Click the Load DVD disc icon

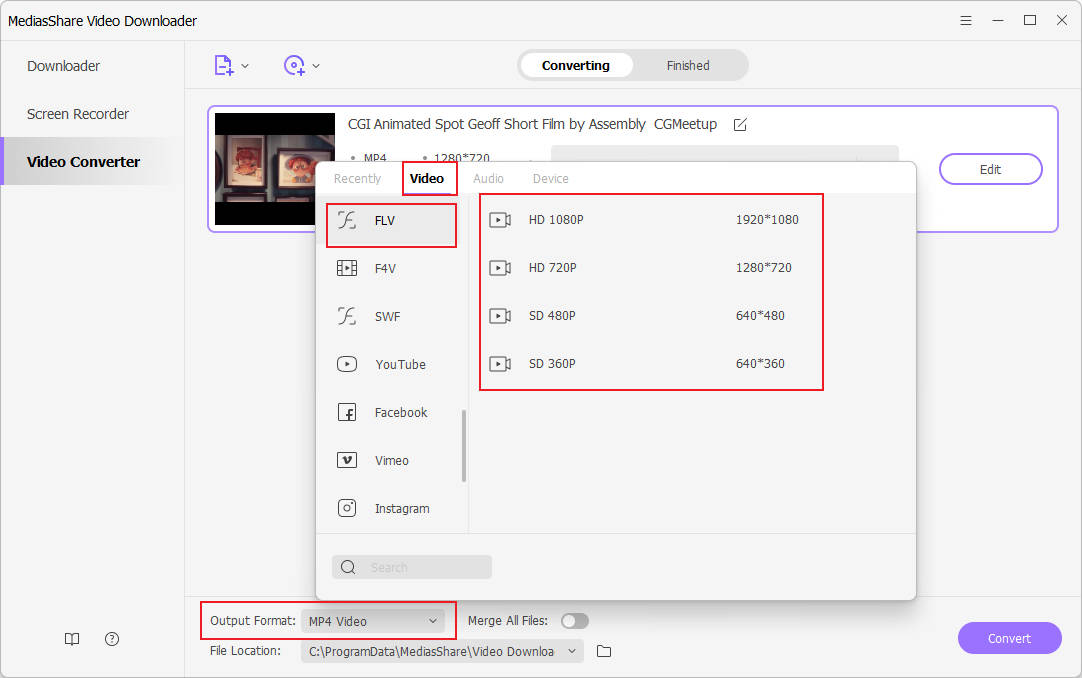[295, 66]
